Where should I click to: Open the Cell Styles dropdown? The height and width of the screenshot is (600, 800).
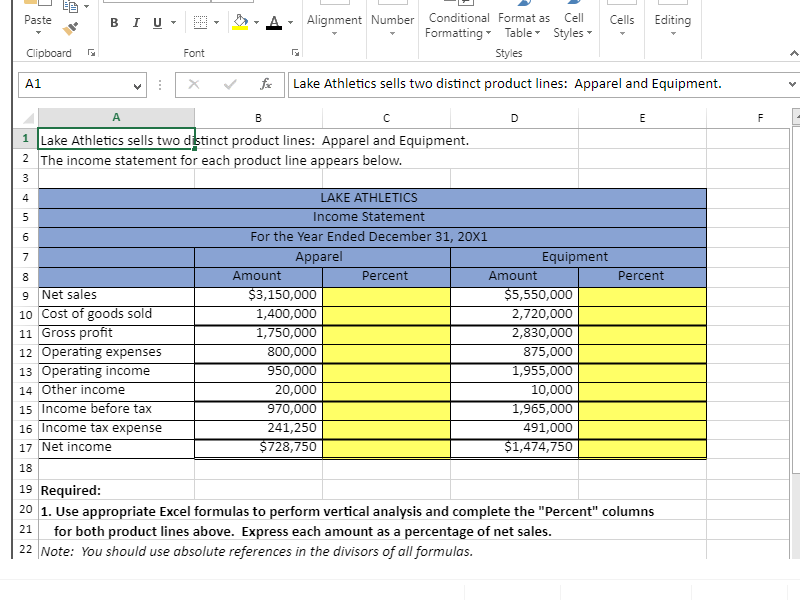(573, 26)
